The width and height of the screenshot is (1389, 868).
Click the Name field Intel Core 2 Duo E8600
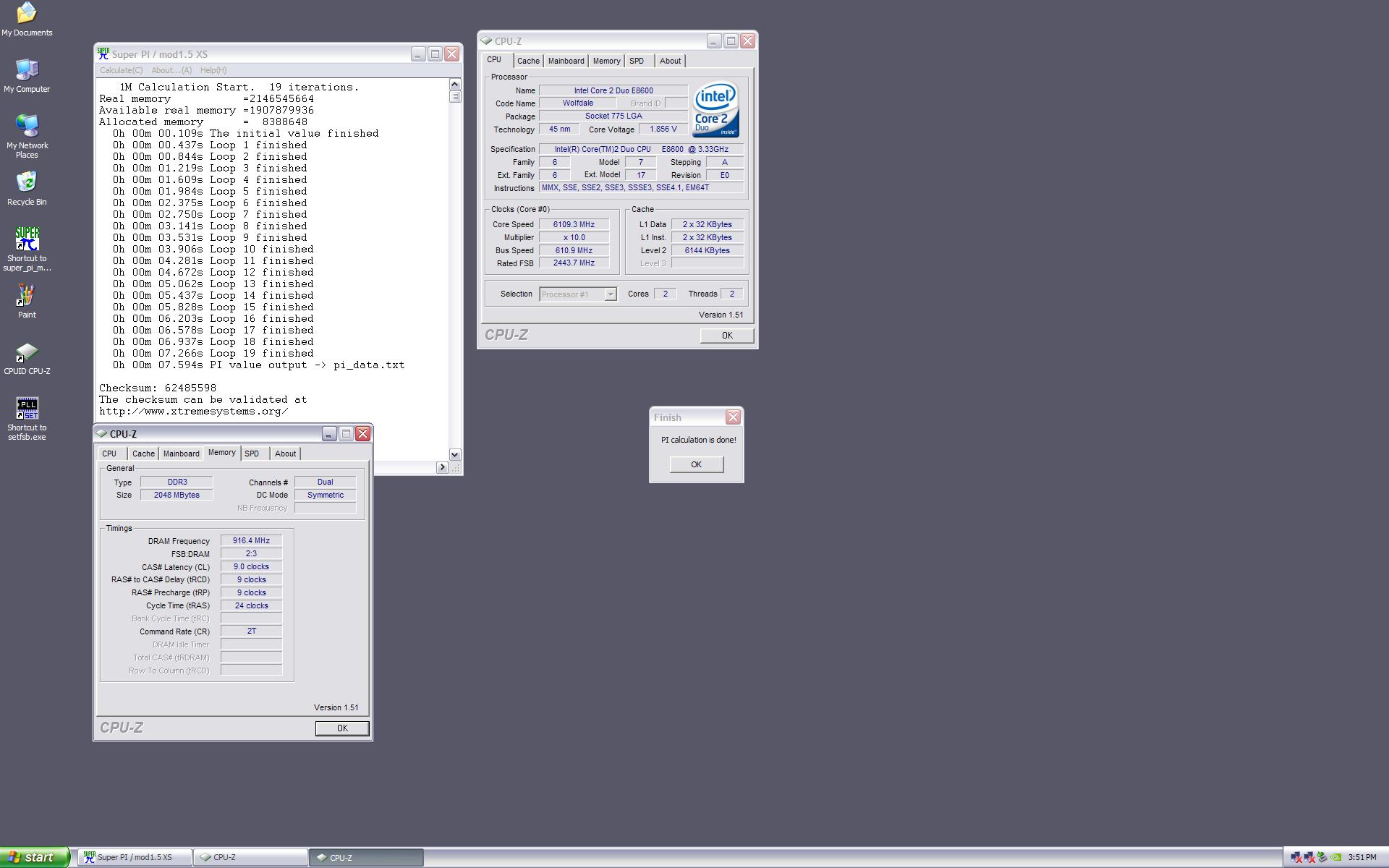613,90
